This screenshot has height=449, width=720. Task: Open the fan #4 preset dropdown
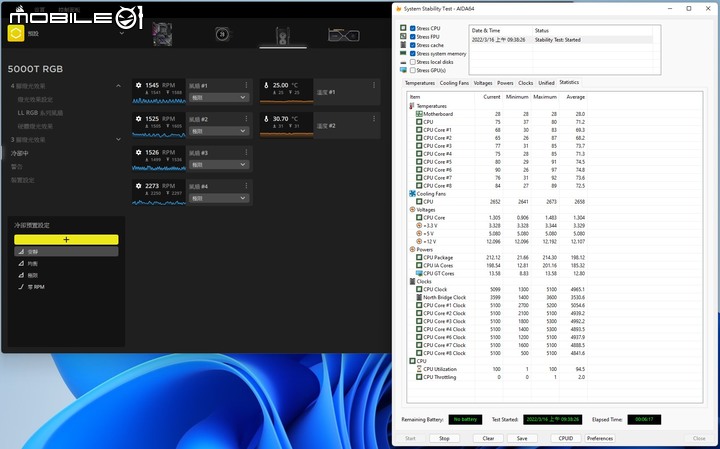[x=219, y=198]
